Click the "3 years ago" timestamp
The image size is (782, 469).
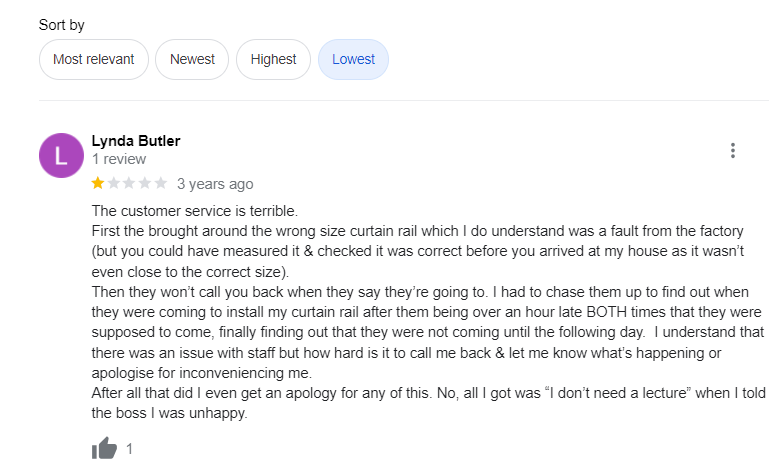[x=215, y=184]
